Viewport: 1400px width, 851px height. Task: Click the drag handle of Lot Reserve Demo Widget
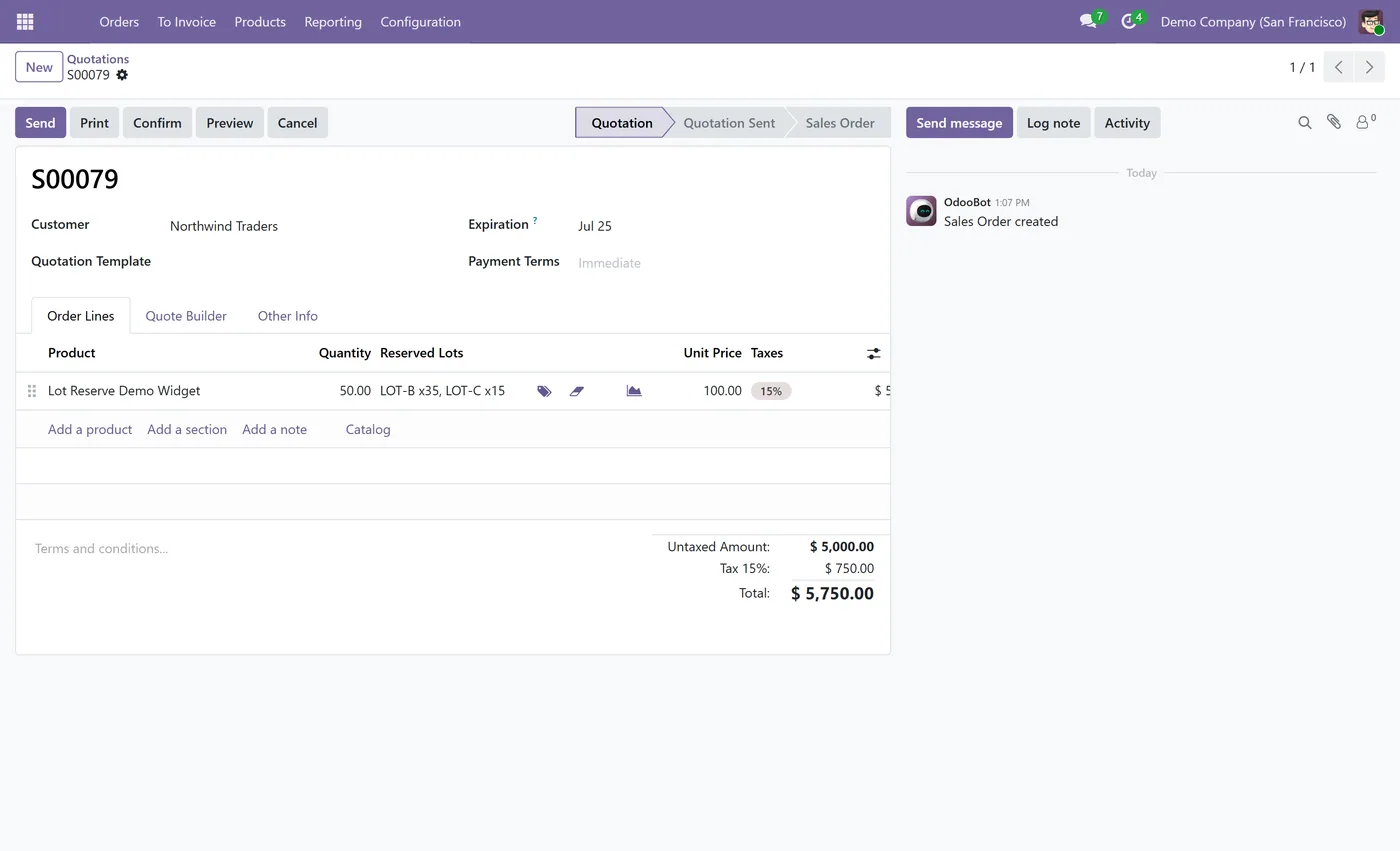(x=32, y=391)
